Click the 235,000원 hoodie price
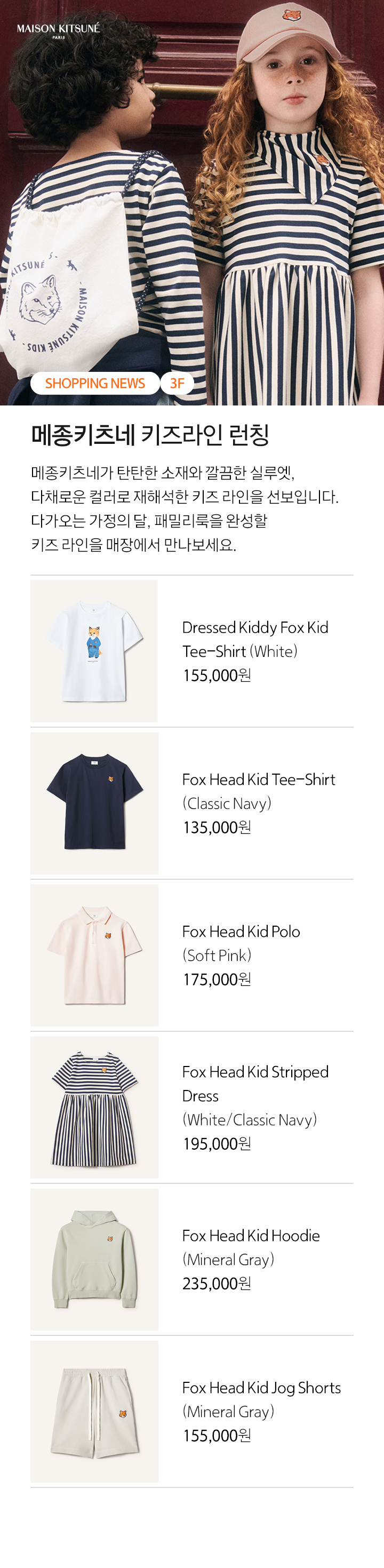 (x=217, y=1284)
